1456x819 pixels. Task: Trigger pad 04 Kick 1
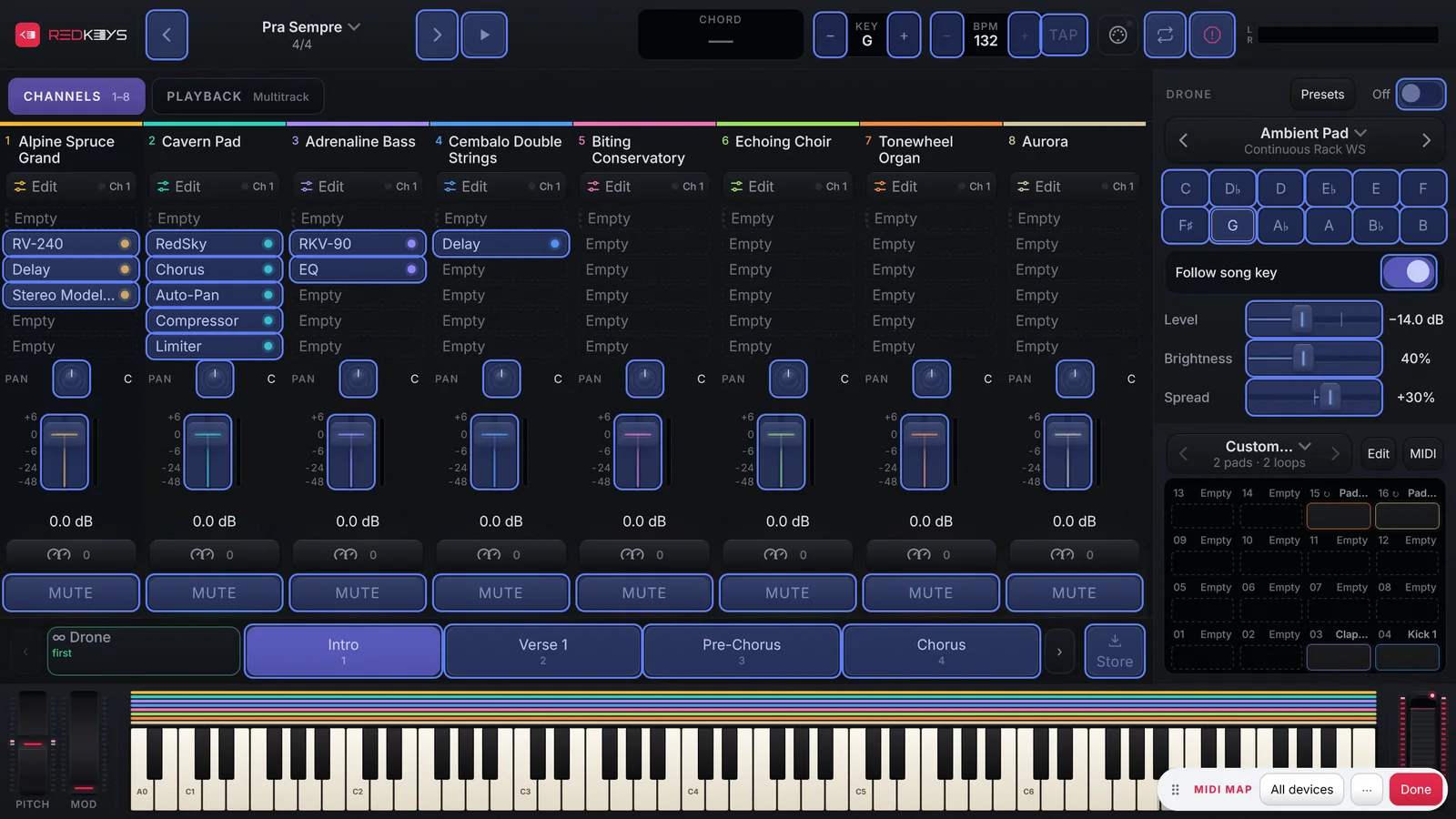click(1407, 657)
